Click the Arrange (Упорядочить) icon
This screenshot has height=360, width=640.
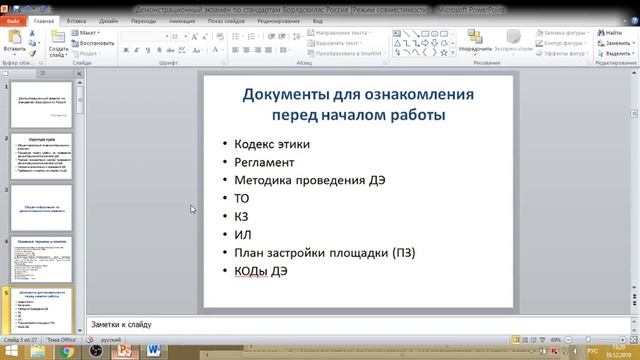[475, 37]
